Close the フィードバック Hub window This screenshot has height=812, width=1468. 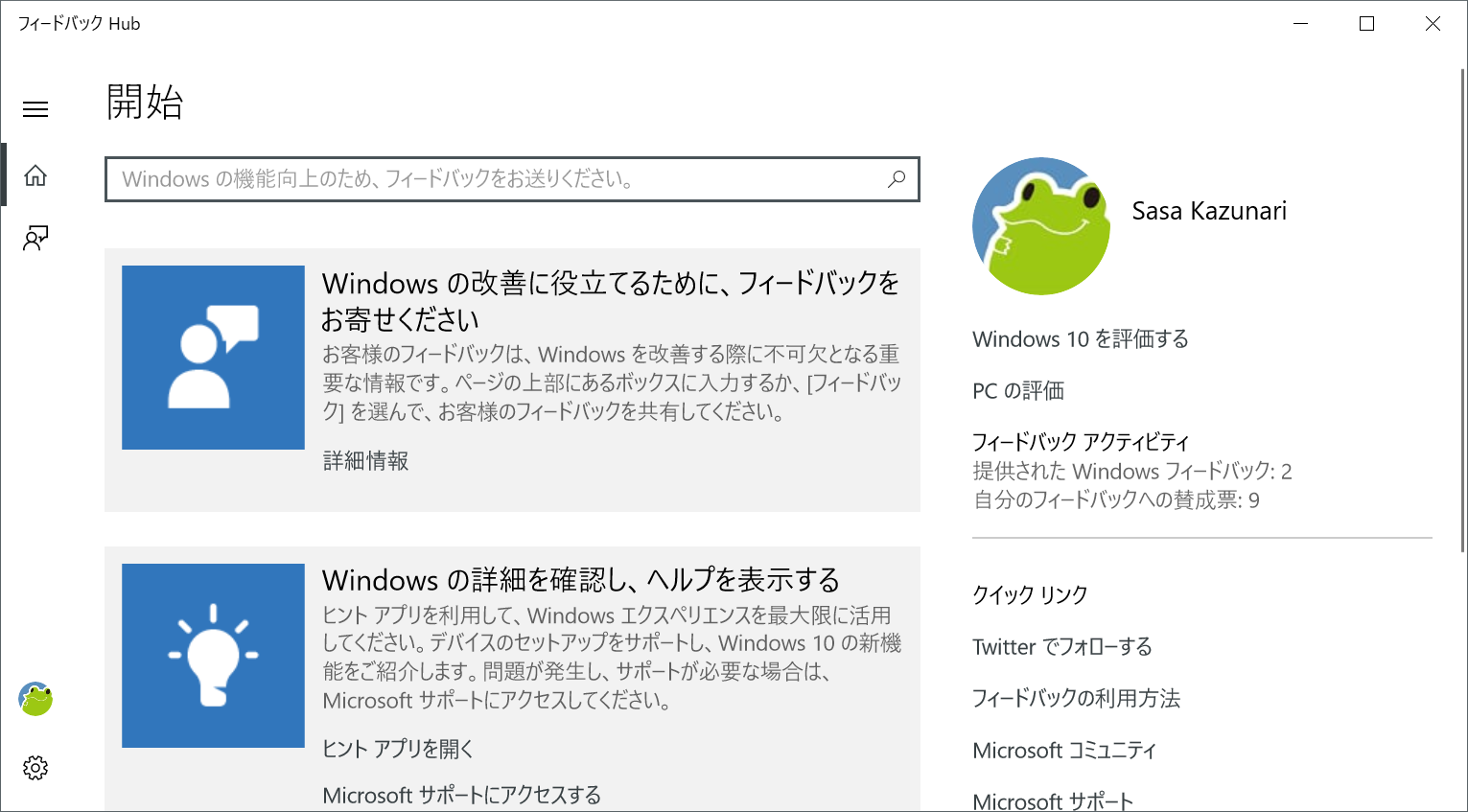[1433, 24]
